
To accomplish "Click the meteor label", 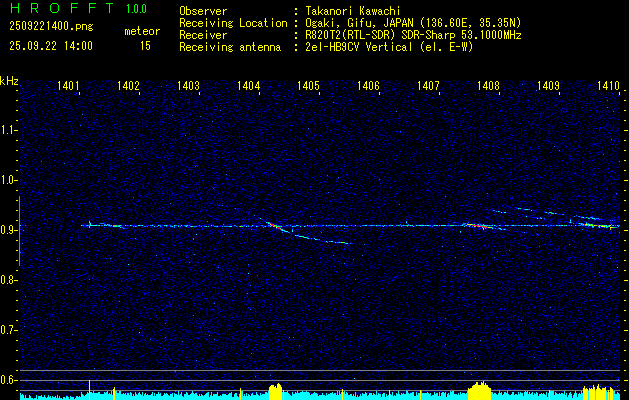I will point(142,32).
